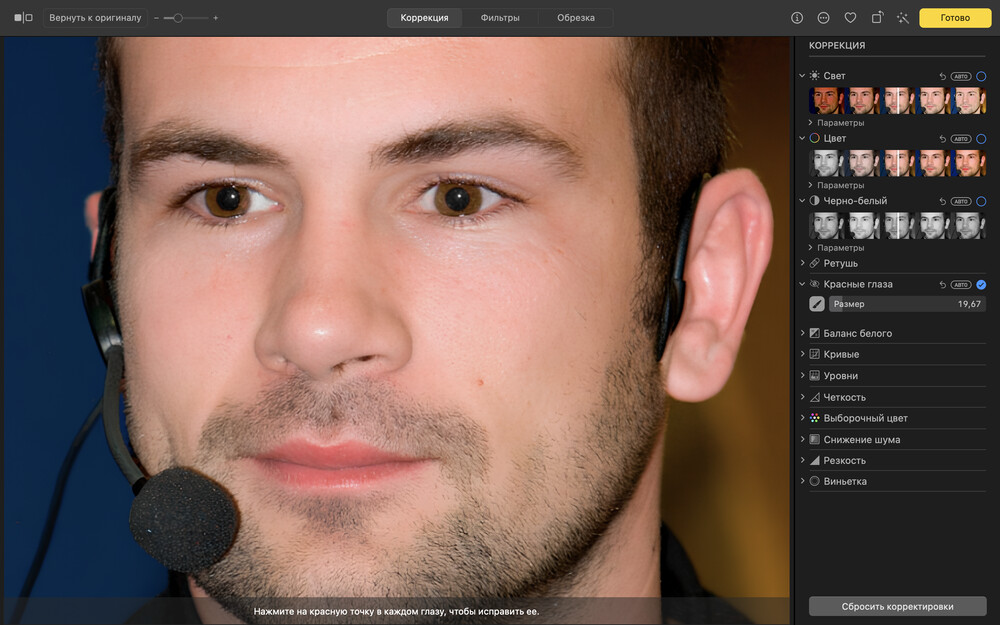
Task: Enable the Свет adjustment circle toggle
Action: [x=981, y=76]
